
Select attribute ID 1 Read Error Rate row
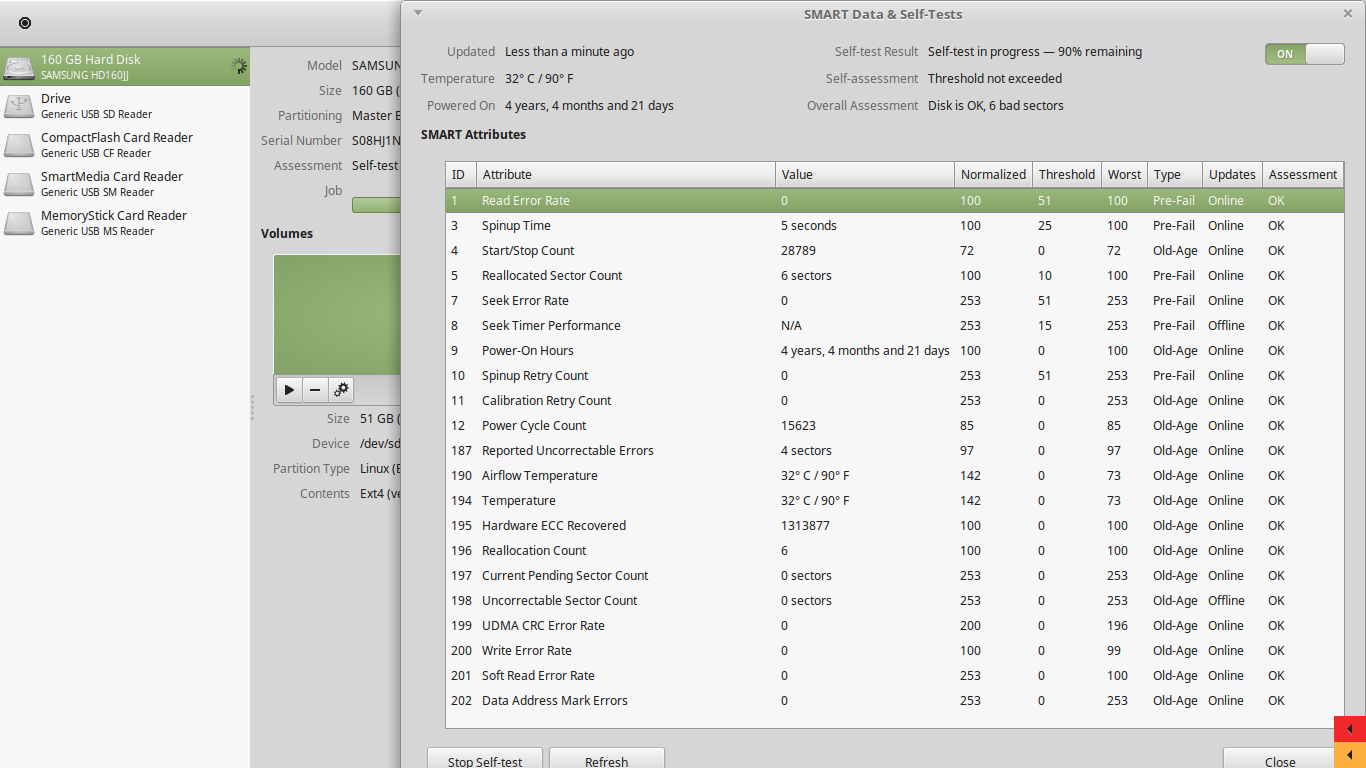coord(894,200)
